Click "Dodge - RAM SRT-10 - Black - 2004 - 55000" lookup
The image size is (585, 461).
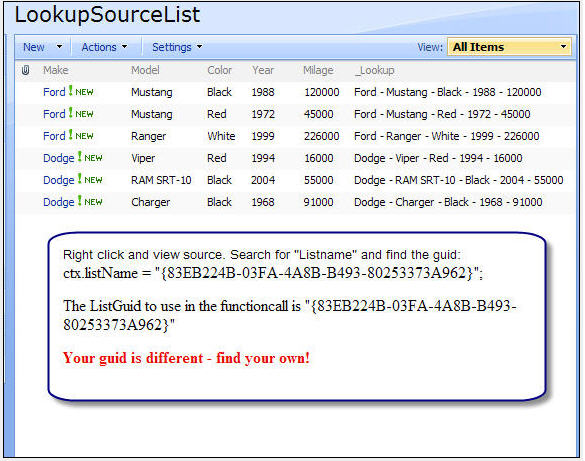click(459, 180)
